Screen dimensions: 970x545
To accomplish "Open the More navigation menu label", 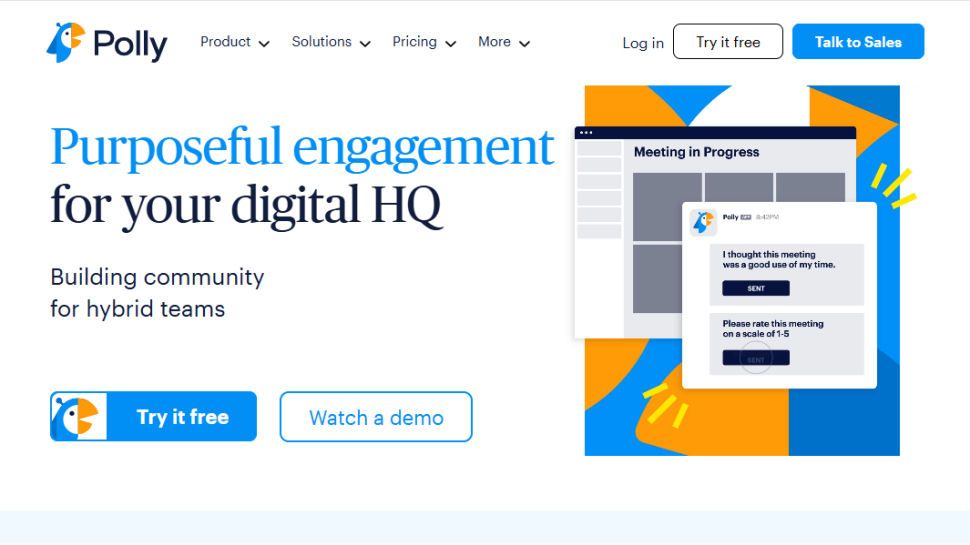I will 494,42.
